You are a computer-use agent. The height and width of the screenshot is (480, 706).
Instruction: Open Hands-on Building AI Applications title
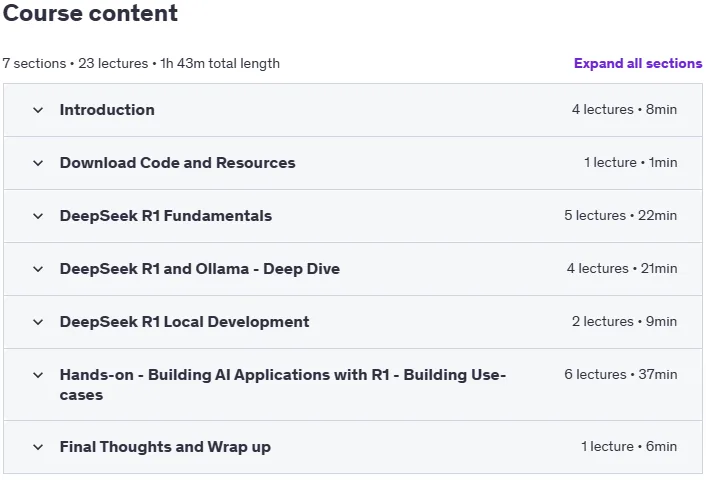pos(283,385)
